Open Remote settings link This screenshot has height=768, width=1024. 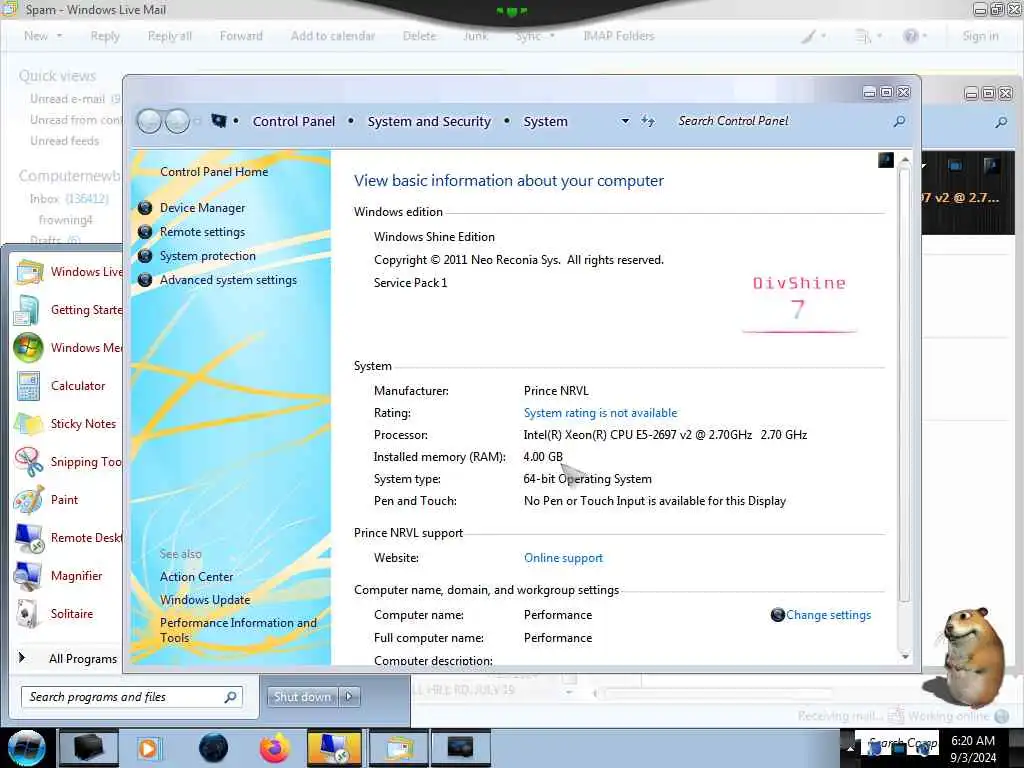(202, 232)
